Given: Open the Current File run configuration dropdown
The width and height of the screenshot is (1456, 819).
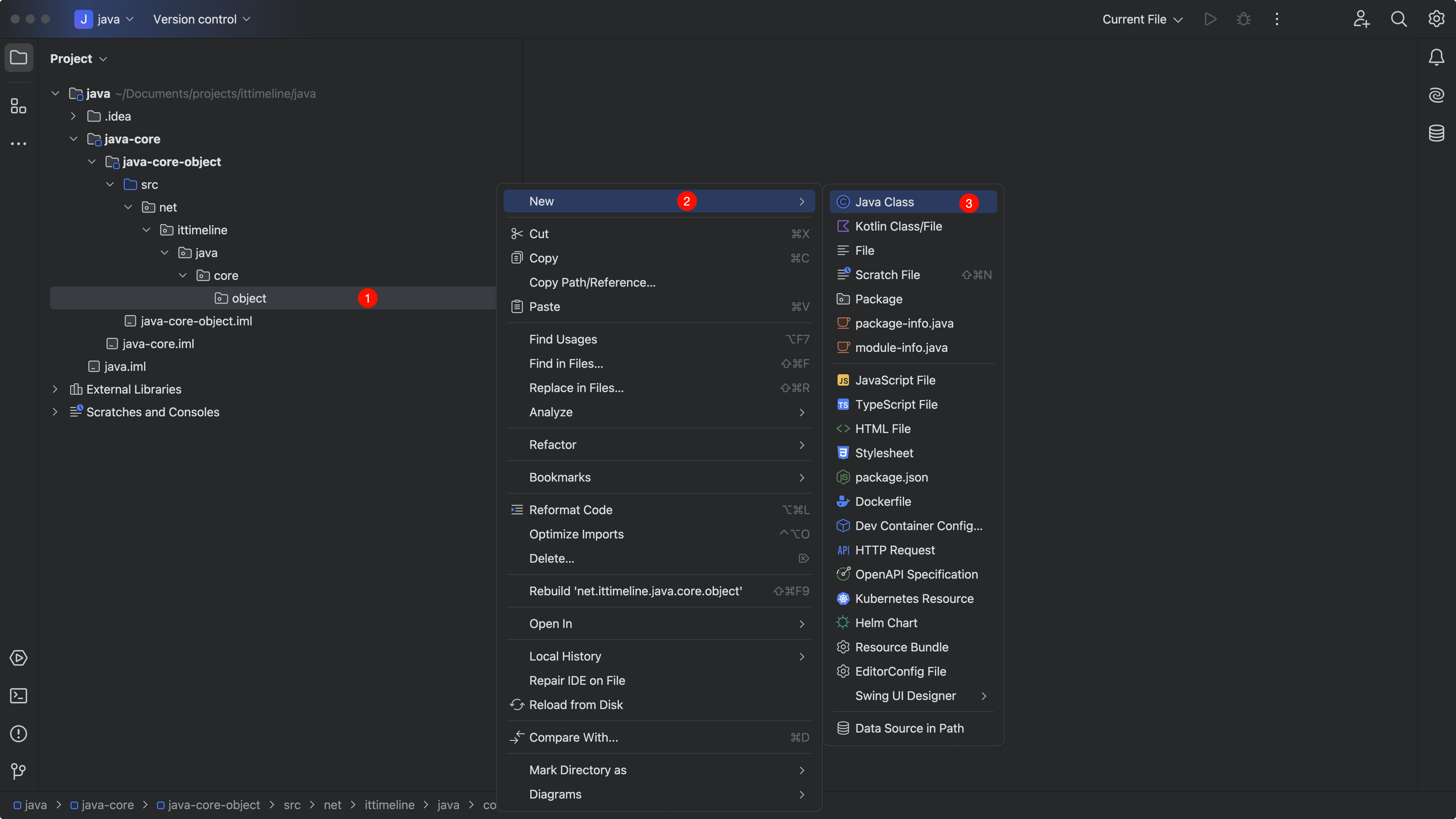Looking at the screenshot, I should [1142, 19].
